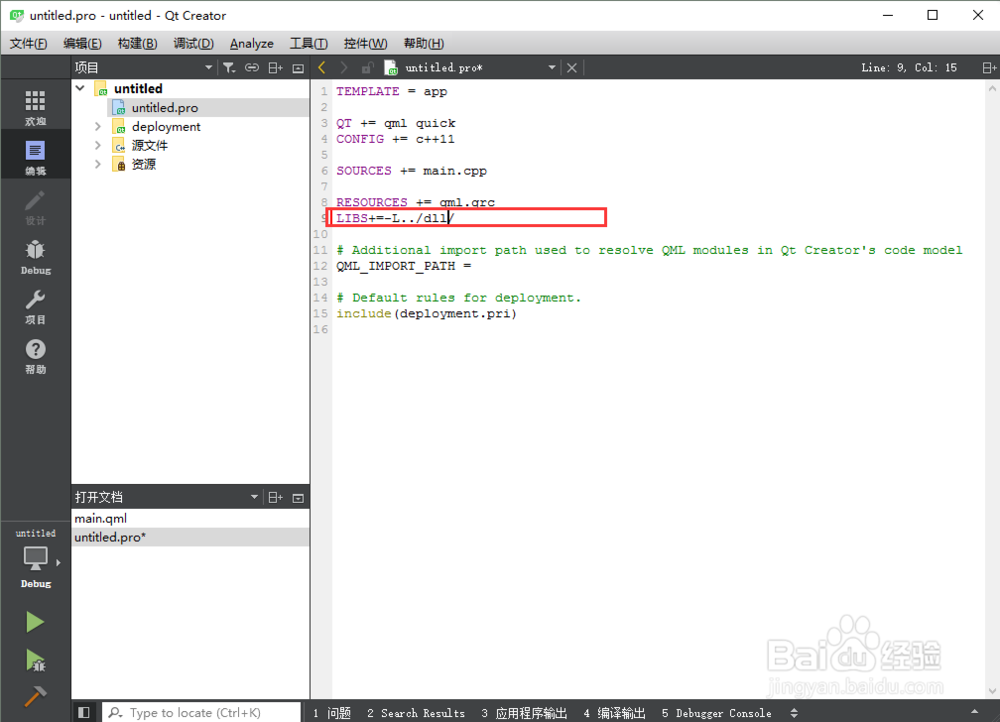Close the untitled.pro document with X

572,68
